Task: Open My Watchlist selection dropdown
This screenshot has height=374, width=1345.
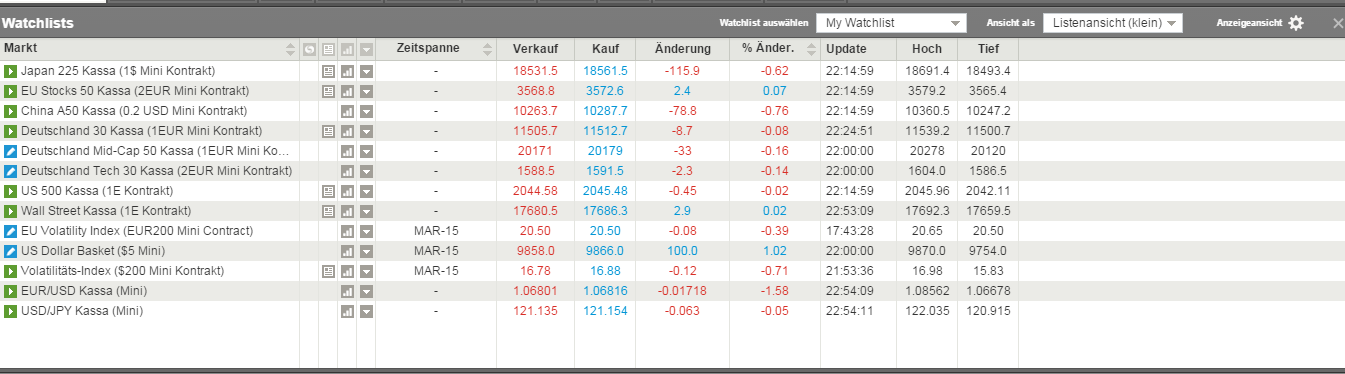Action: (892, 23)
